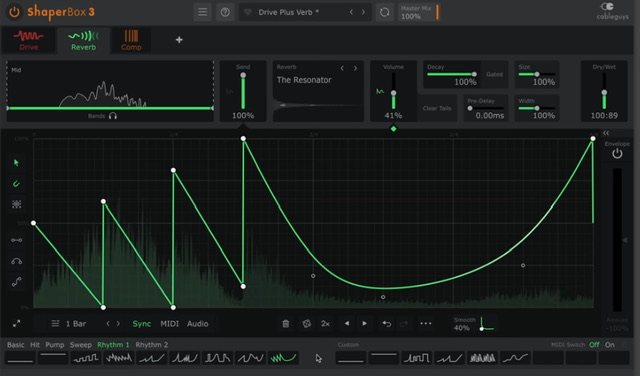Open the Basic wave category
The image size is (640, 376).
[x=16, y=345]
